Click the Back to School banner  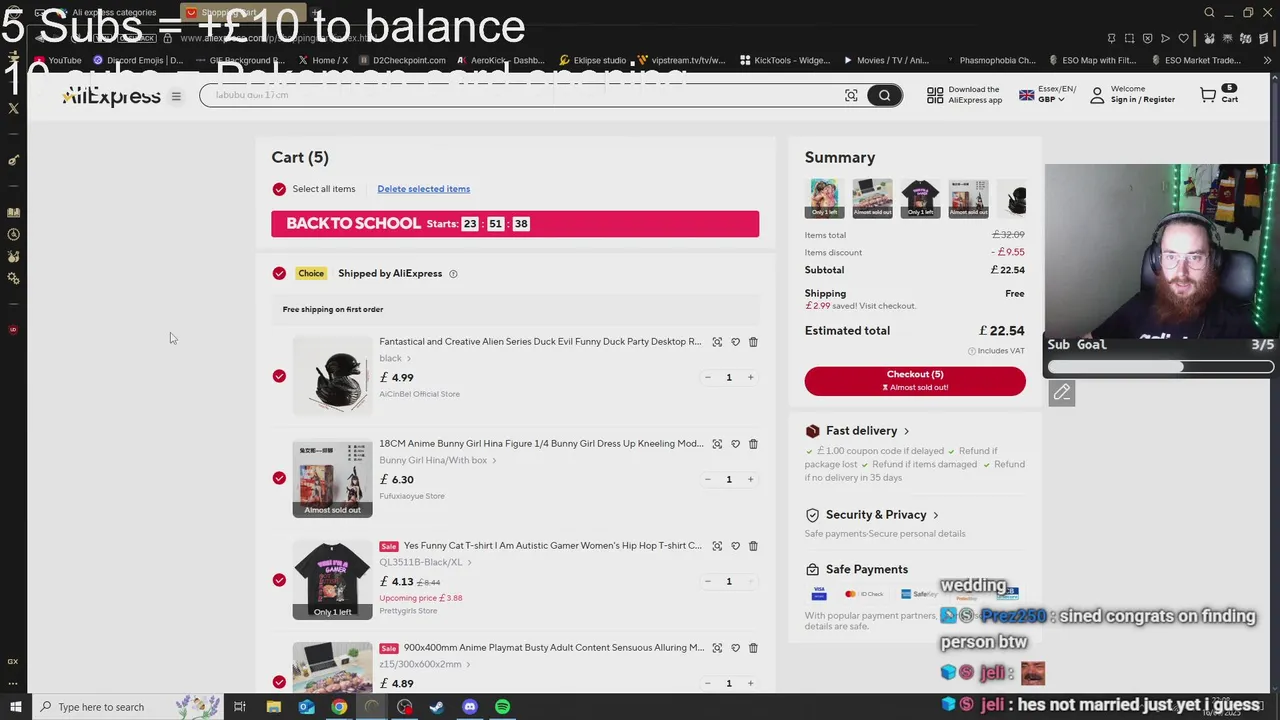(515, 224)
